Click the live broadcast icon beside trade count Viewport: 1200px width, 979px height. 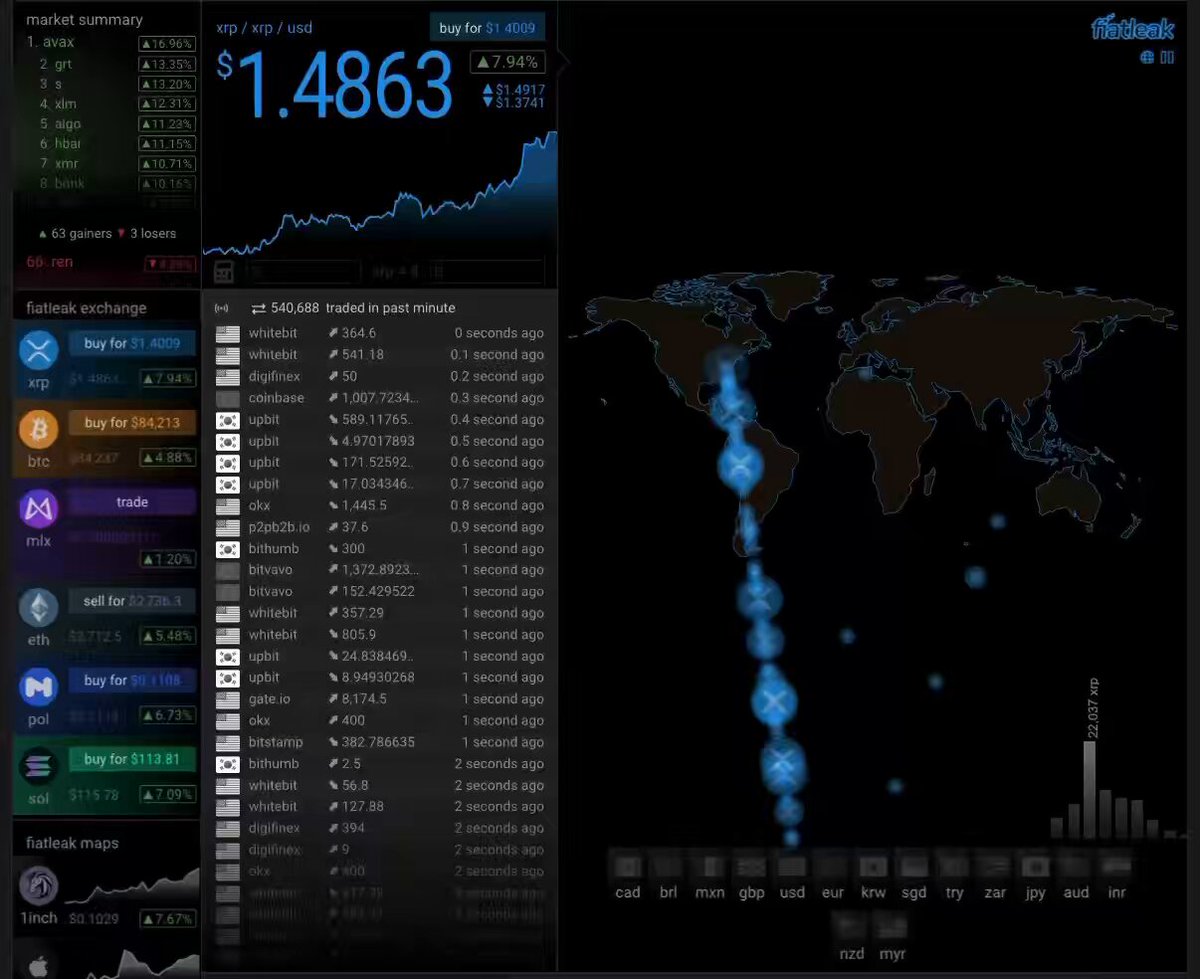click(222, 308)
